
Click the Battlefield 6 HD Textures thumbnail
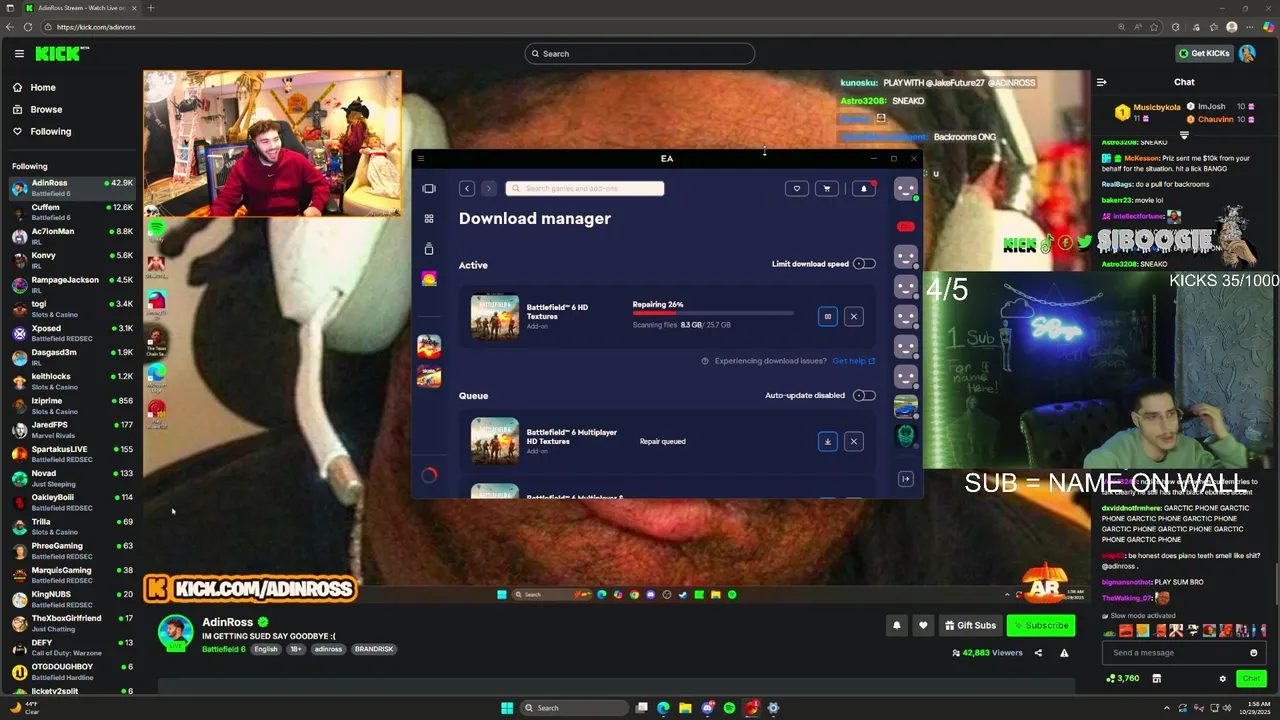pos(495,317)
